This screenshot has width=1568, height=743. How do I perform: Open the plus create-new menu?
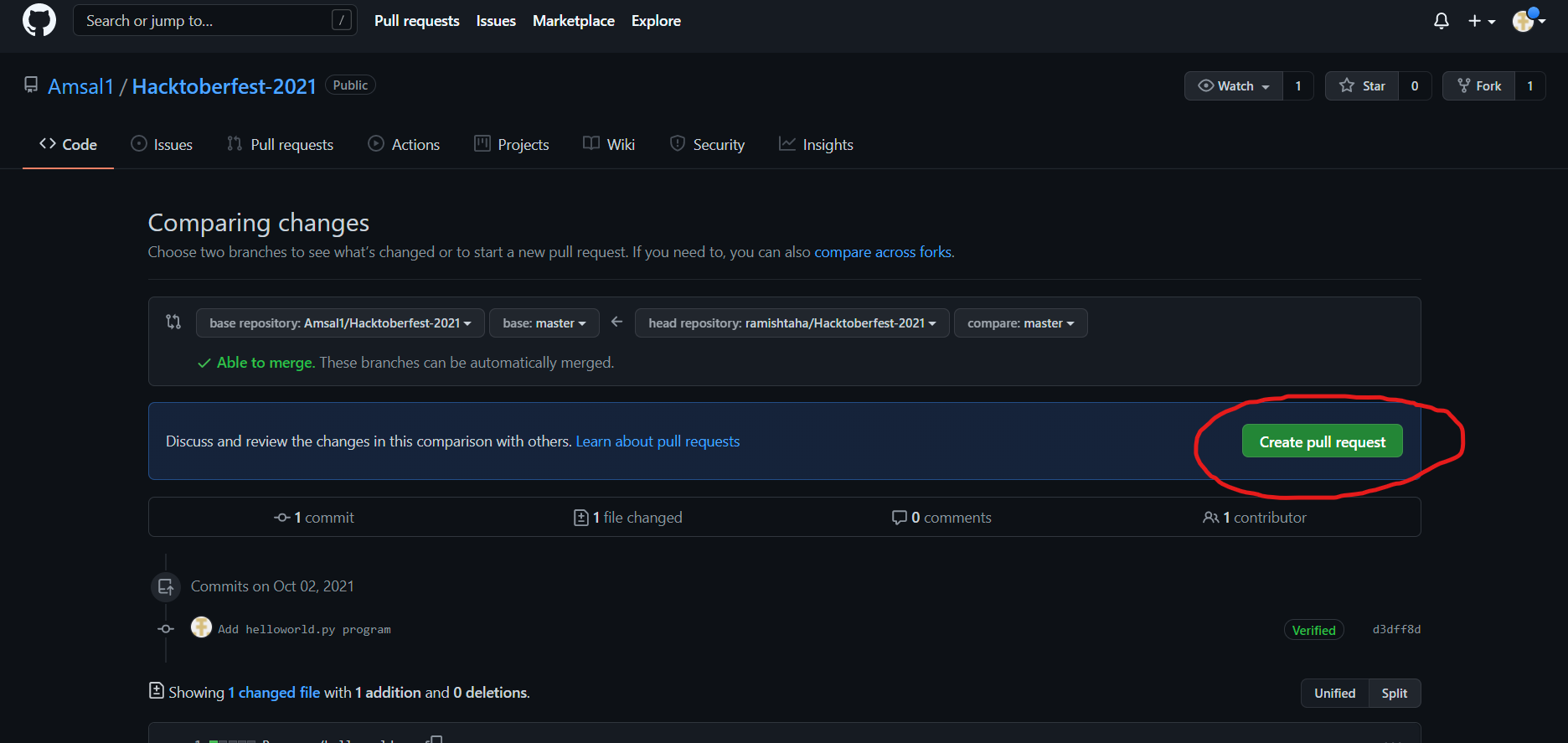[1481, 21]
